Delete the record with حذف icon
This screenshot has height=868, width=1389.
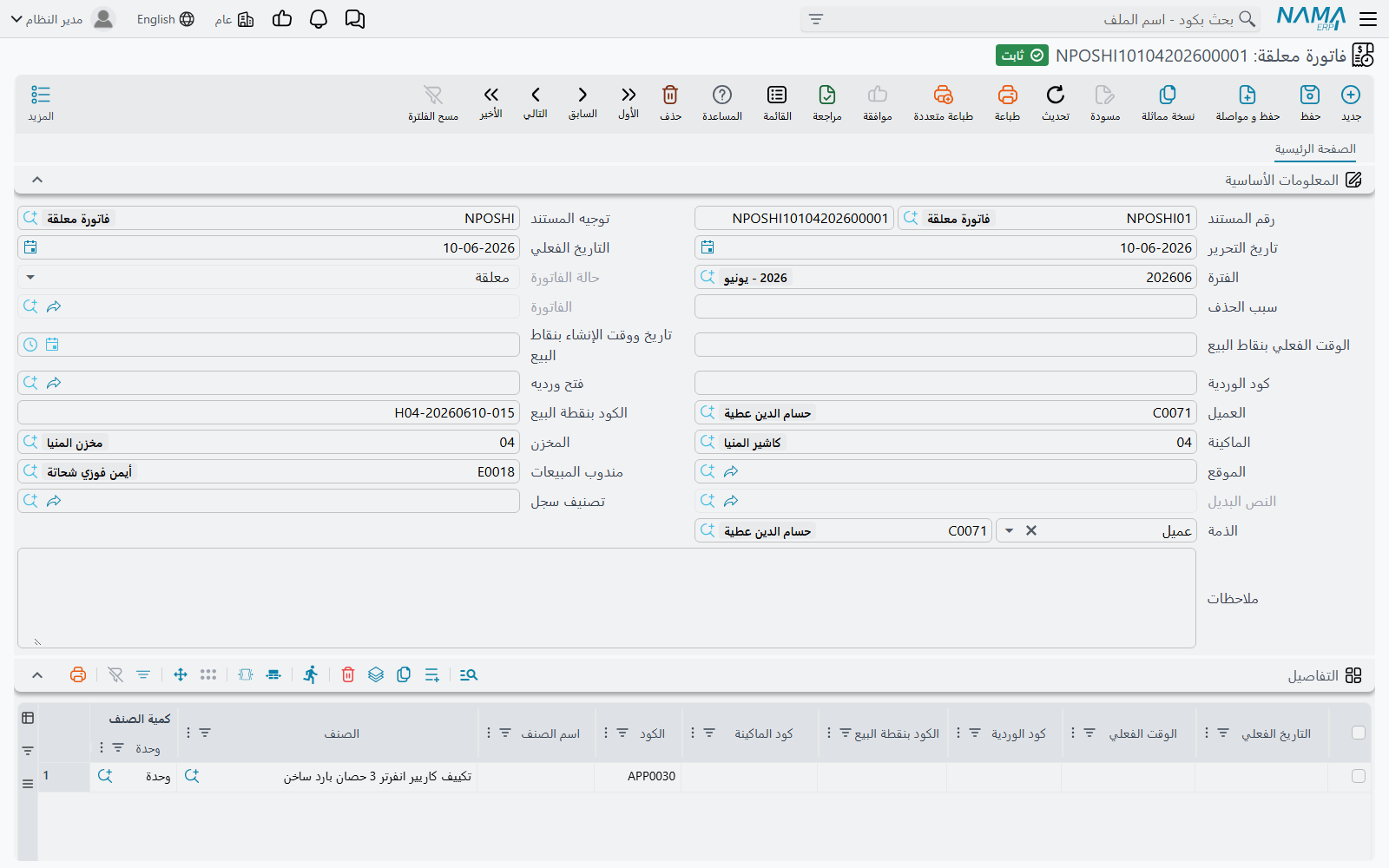tap(670, 102)
